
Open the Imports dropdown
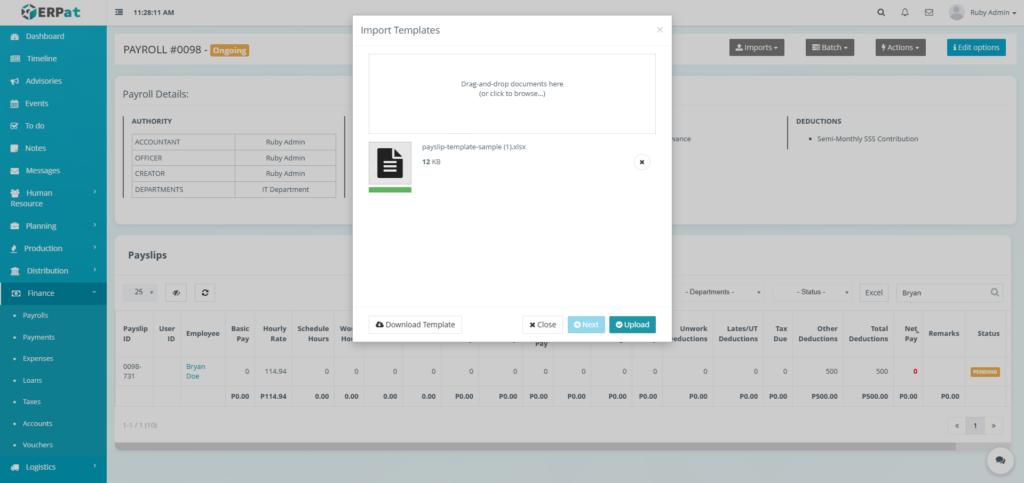pyautogui.click(x=756, y=47)
